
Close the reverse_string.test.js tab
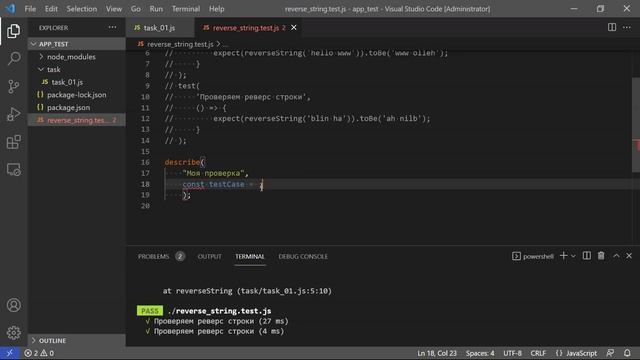click(294, 27)
